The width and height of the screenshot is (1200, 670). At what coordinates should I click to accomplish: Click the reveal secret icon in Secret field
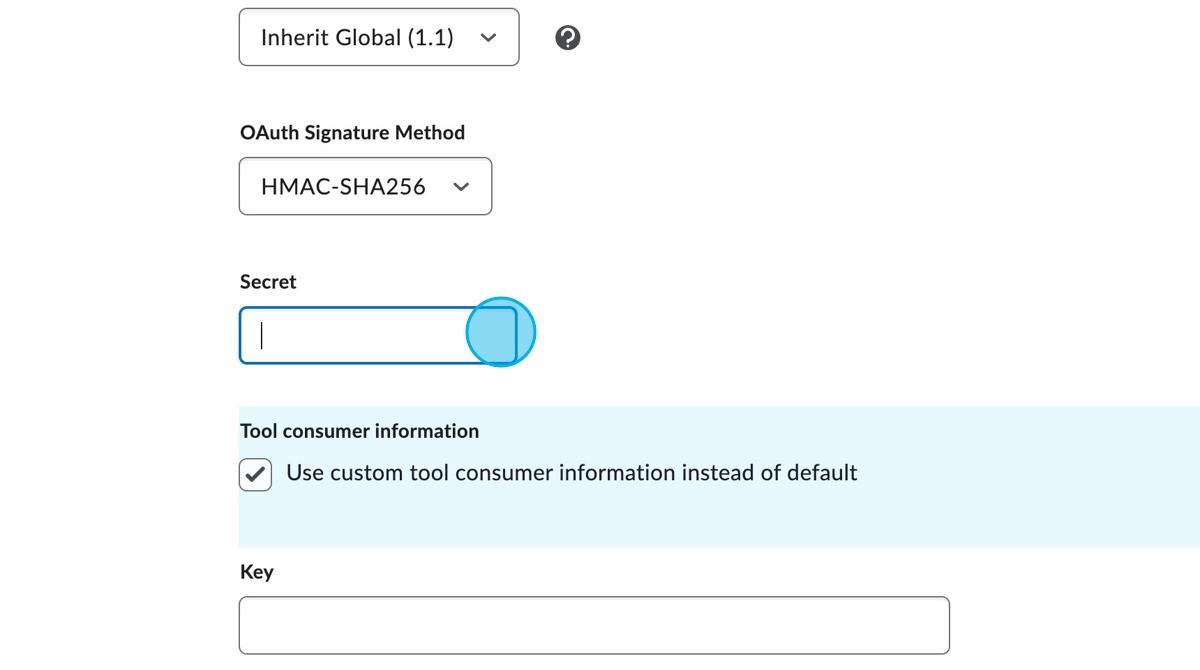(x=499, y=331)
